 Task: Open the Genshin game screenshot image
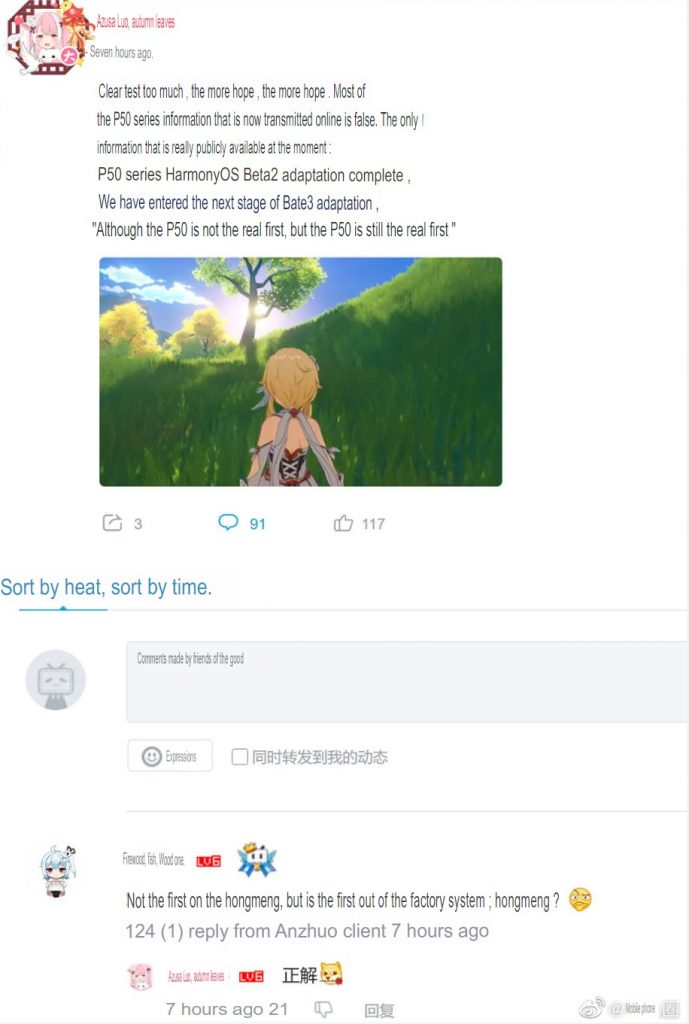click(x=300, y=372)
